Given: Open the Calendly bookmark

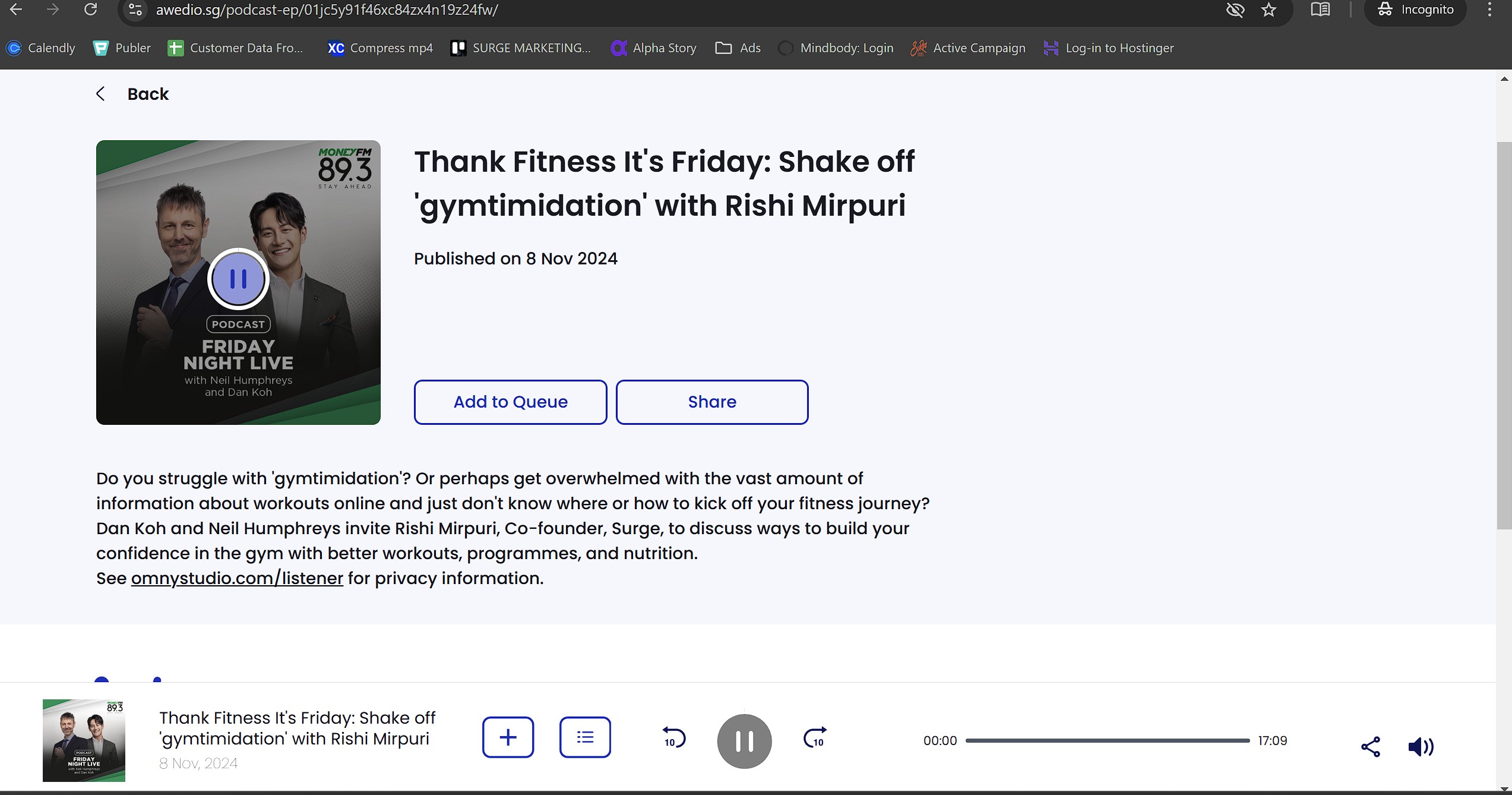Looking at the screenshot, I should 41,48.
